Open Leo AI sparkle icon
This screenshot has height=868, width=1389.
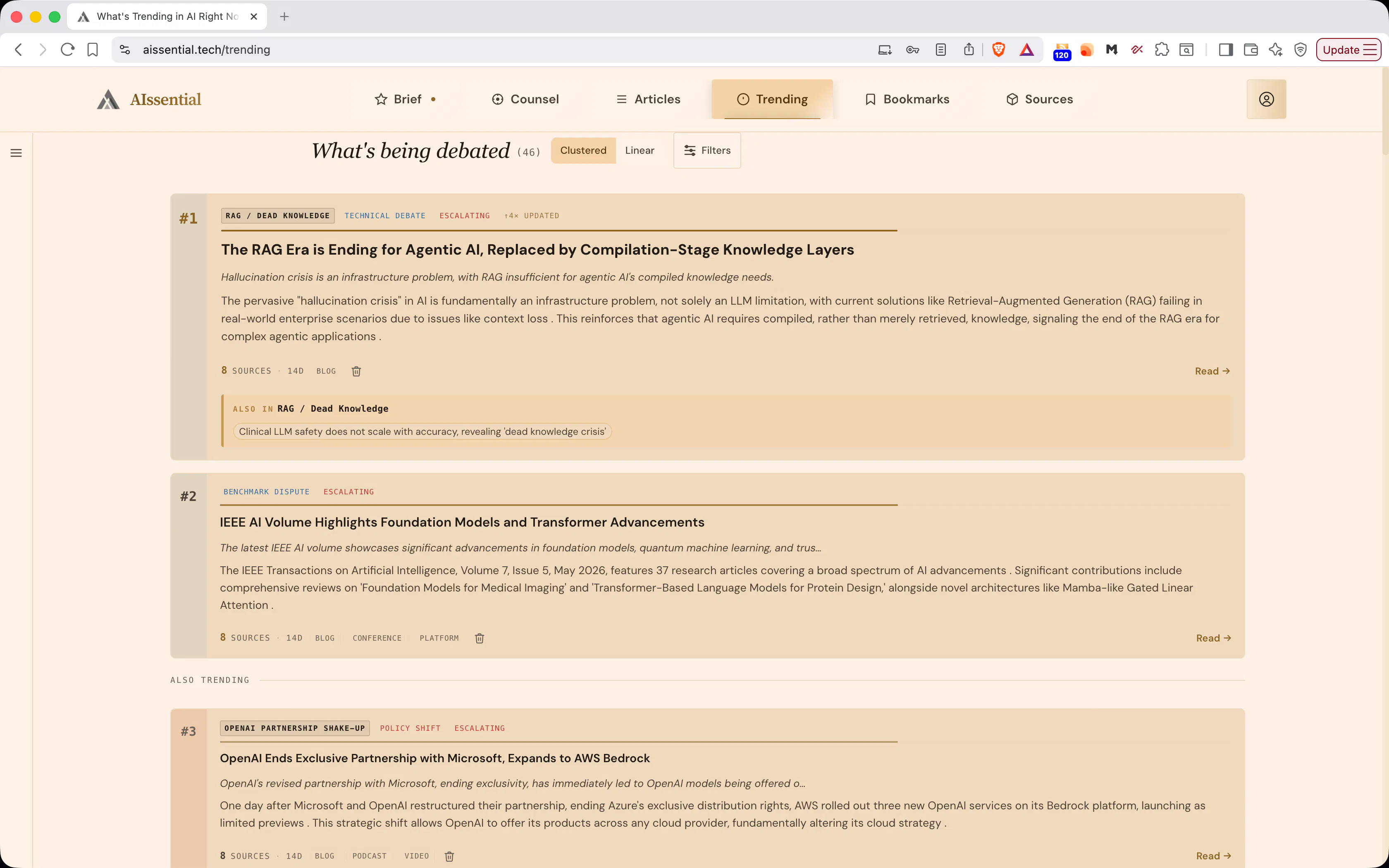[x=1275, y=50]
